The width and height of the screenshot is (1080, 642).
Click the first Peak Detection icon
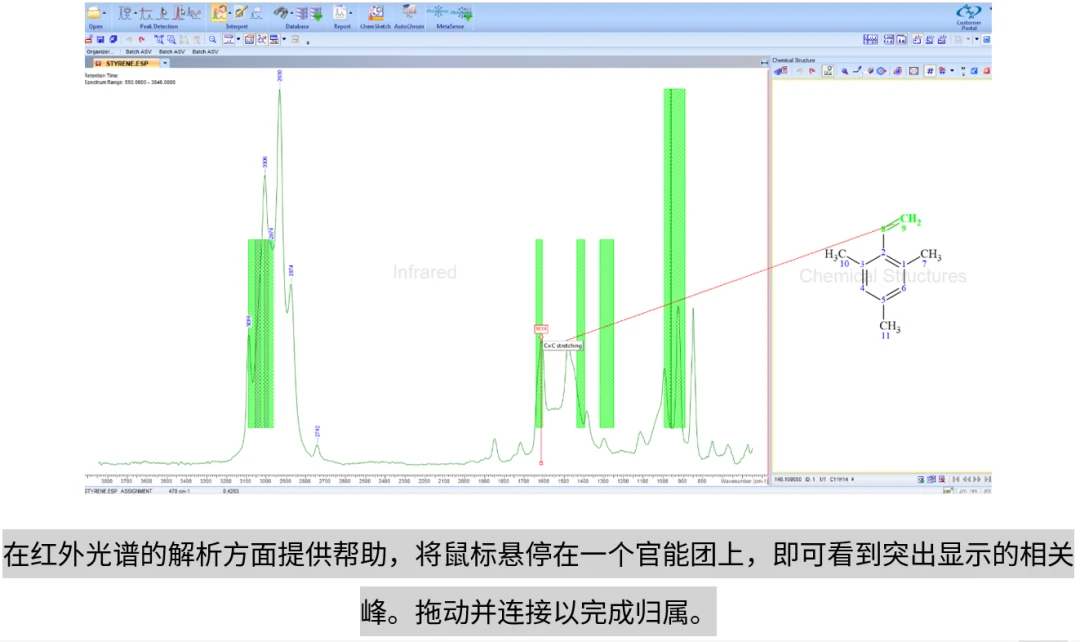[125, 12]
